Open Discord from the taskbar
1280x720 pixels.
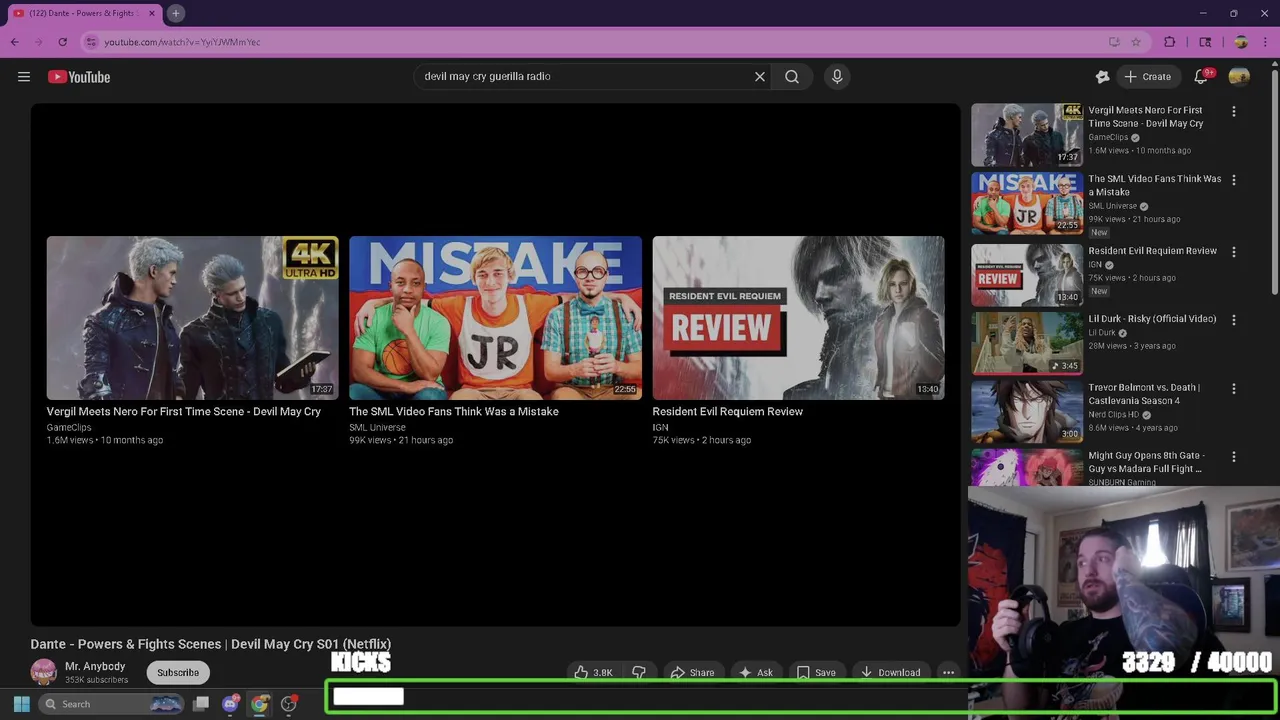[230, 704]
